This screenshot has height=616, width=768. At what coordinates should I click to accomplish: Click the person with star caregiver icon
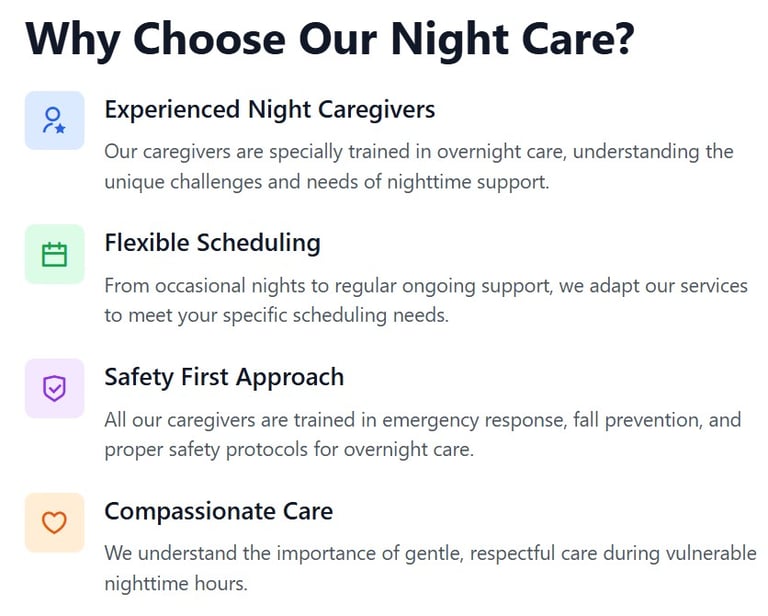[x=54, y=120]
